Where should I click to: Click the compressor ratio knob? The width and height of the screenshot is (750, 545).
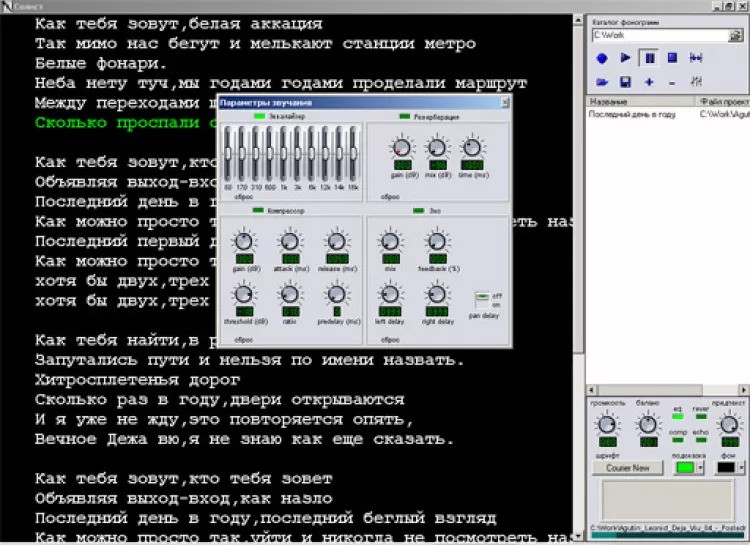click(x=290, y=294)
